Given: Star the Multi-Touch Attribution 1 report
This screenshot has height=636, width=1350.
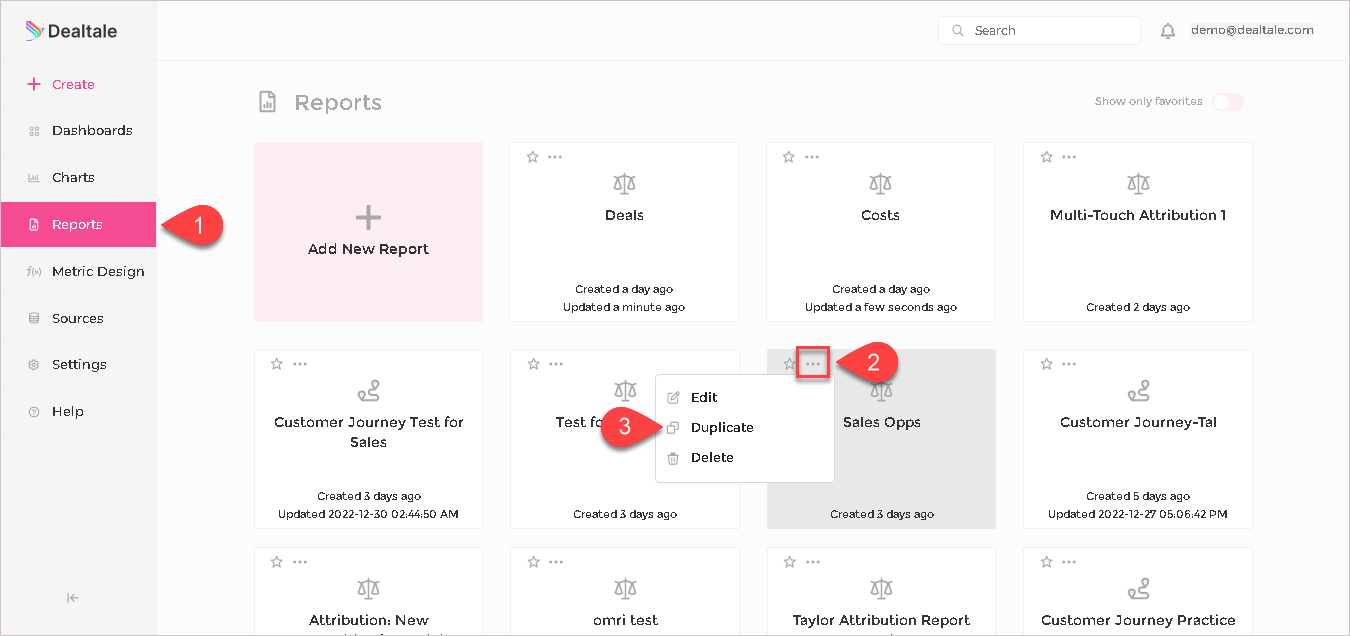Looking at the screenshot, I should (x=1046, y=157).
